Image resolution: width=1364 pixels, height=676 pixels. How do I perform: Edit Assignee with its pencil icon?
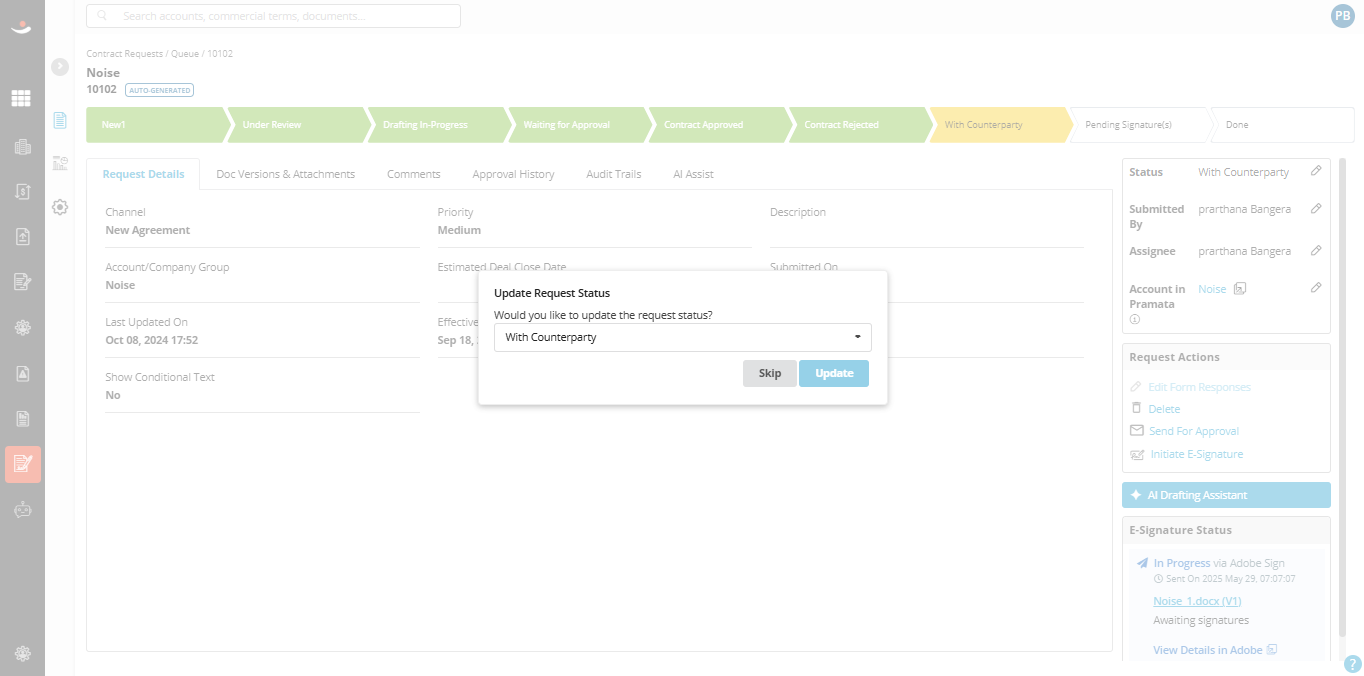pyautogui.click(x=1316, y=250)
